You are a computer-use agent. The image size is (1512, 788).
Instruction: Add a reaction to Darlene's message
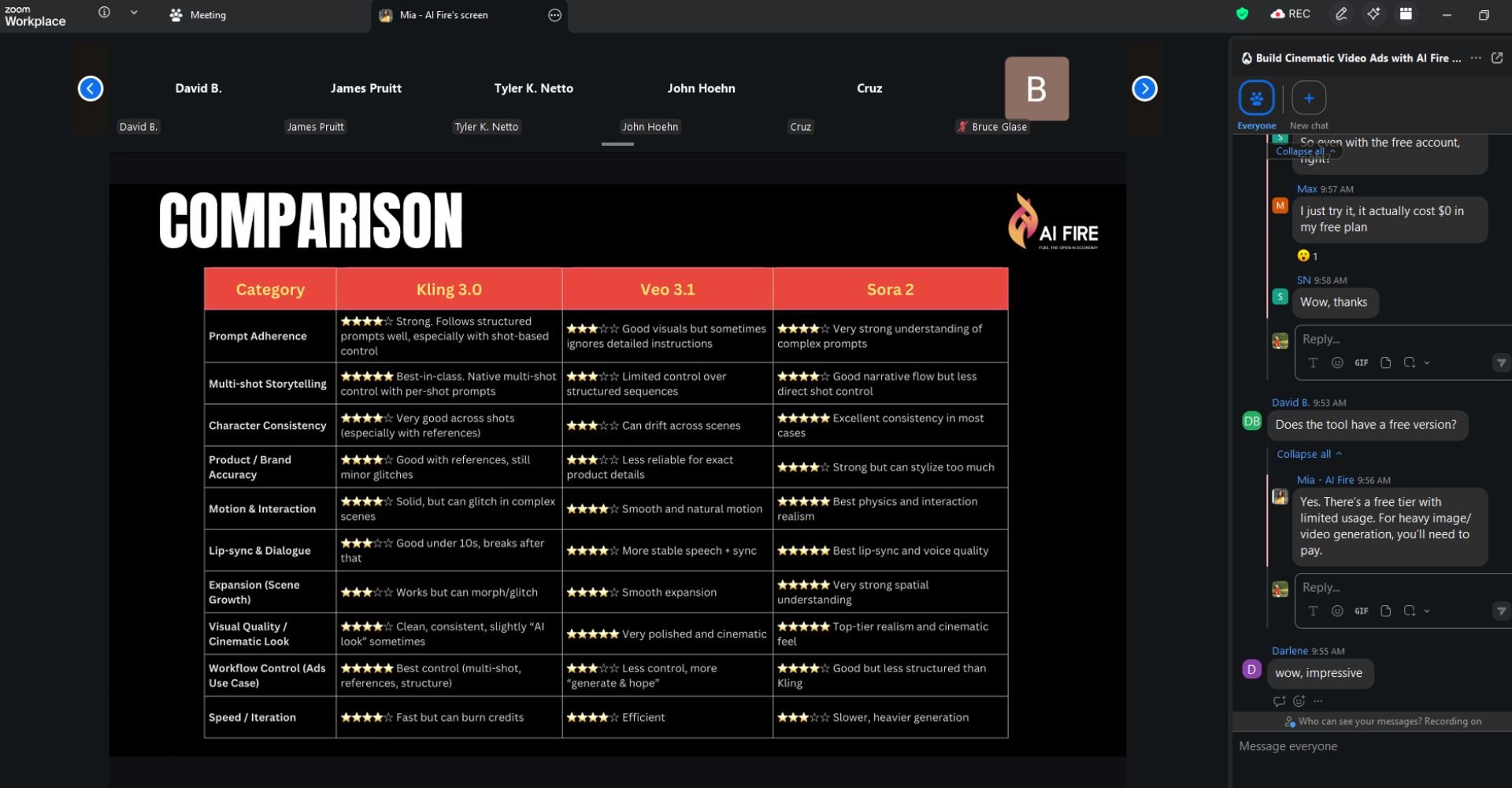(x=1299, y=701)
